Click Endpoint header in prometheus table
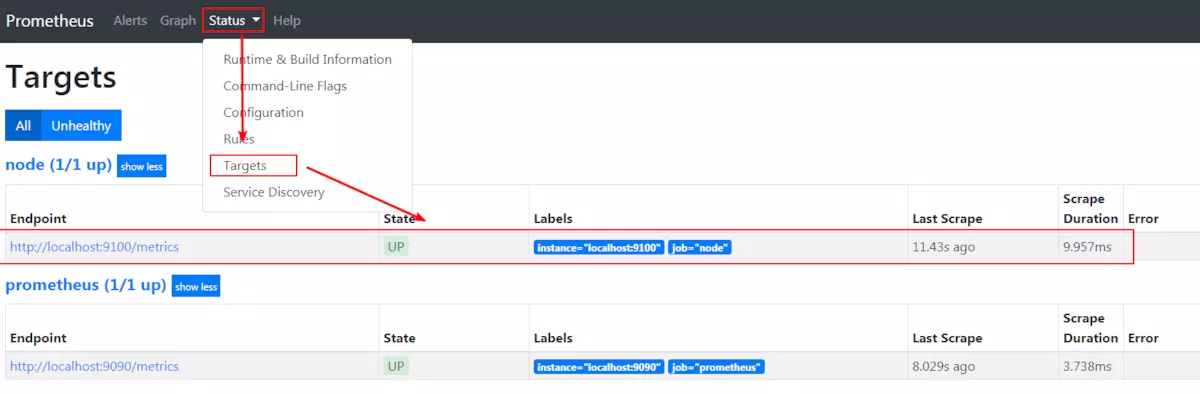 (x=37, y=338)
